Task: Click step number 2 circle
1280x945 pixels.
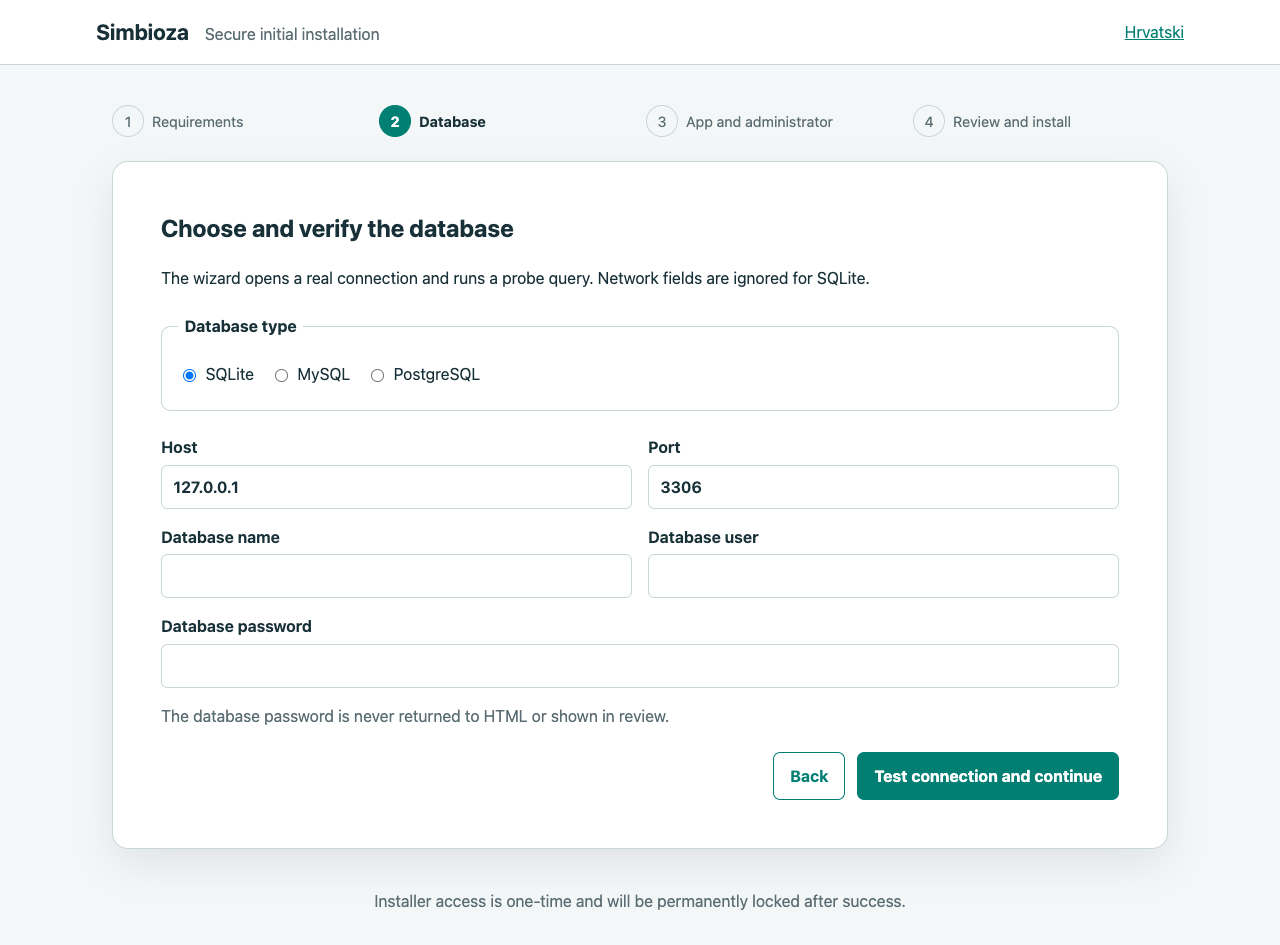Action: click(x=395, y=121)
